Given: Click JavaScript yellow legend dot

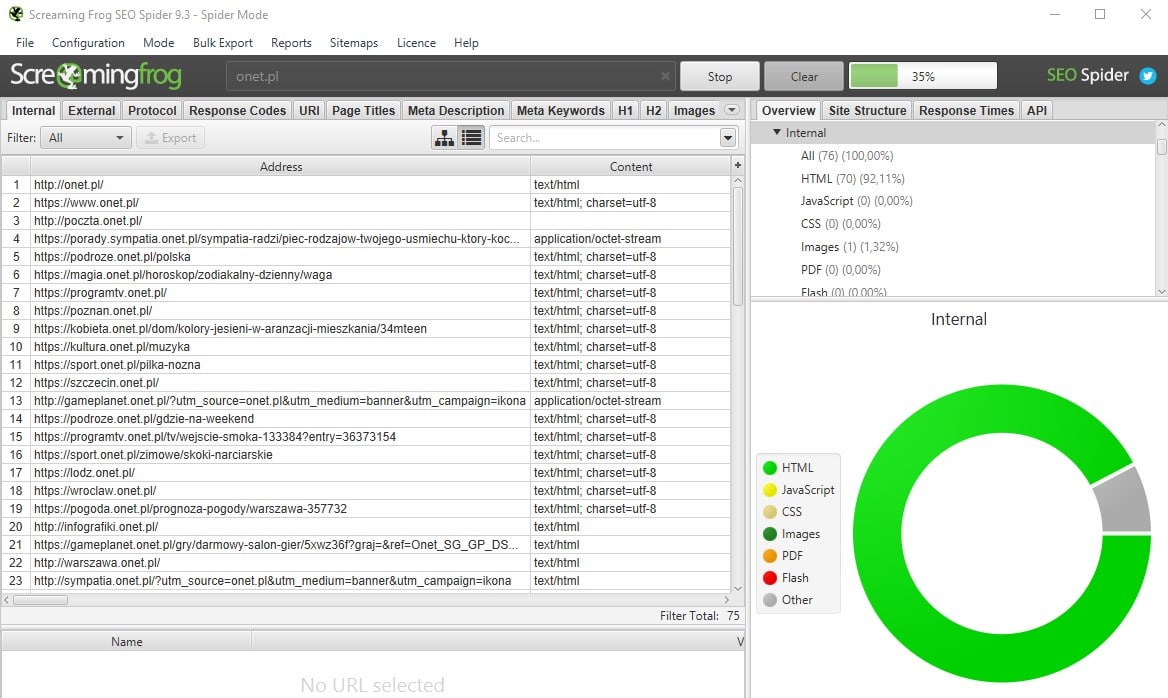Looking at the screenshot, I should (770, 490).
